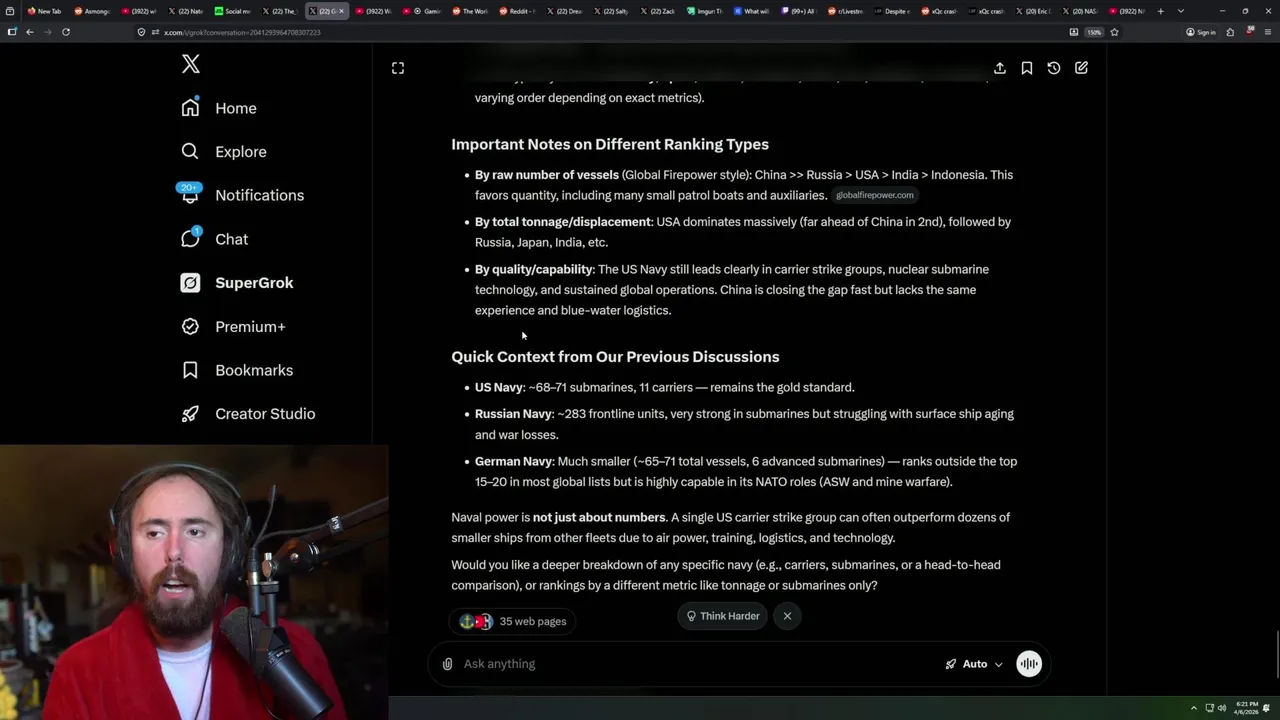The width and height of the screenshot is (1280, 720).
Task: Open the Auto model dropdown
Action: 974,664
